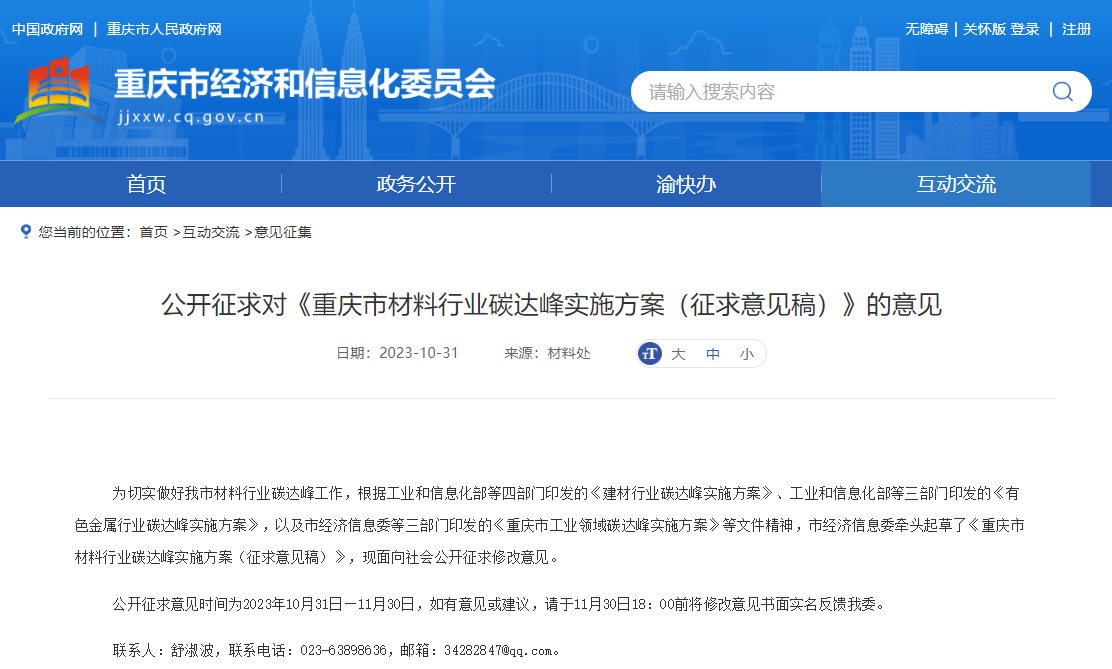Click the search magnifier icon
1112x669 pixels.
[1062, 91]
